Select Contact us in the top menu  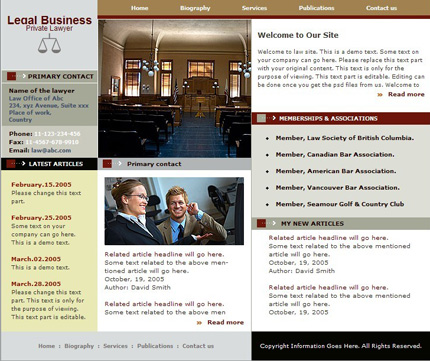point(381,8)
